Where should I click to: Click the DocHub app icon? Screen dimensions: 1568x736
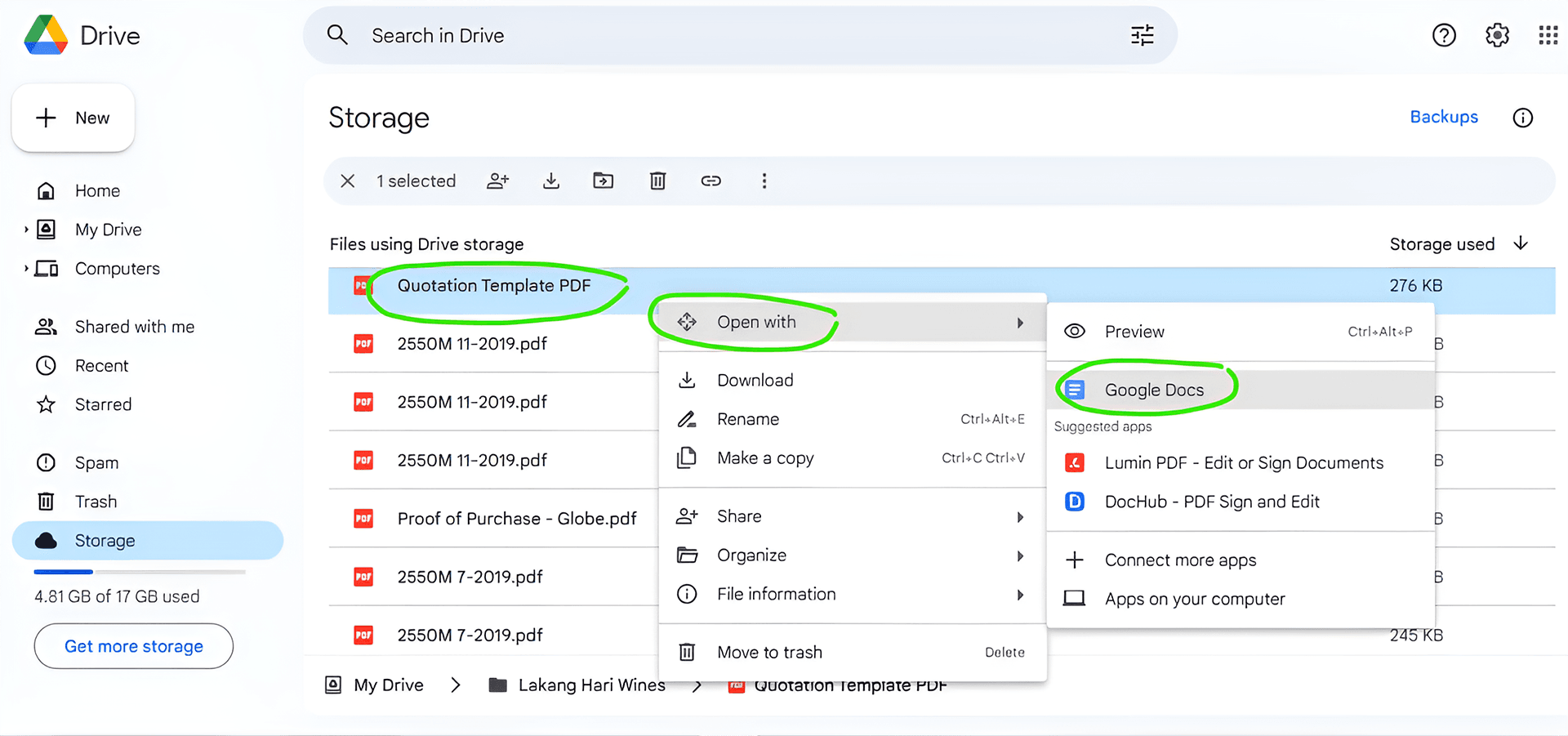pyautogui.click(x=1075, y=502)
